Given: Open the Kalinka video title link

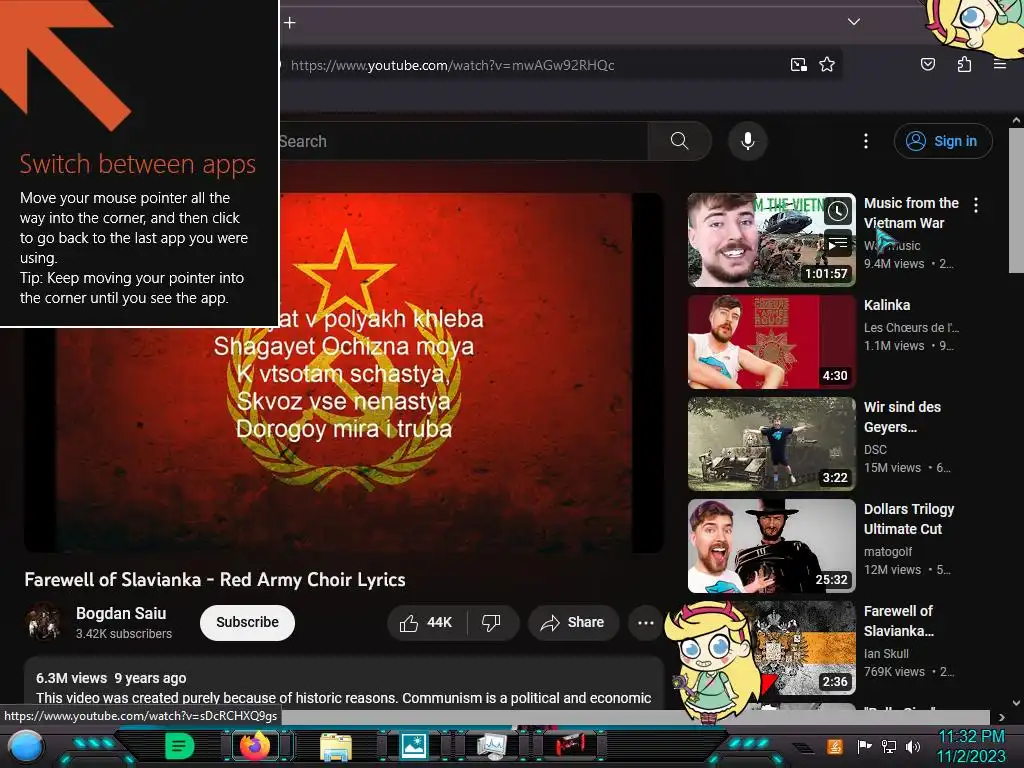Looking at the screenshot, I should [887, 305].
